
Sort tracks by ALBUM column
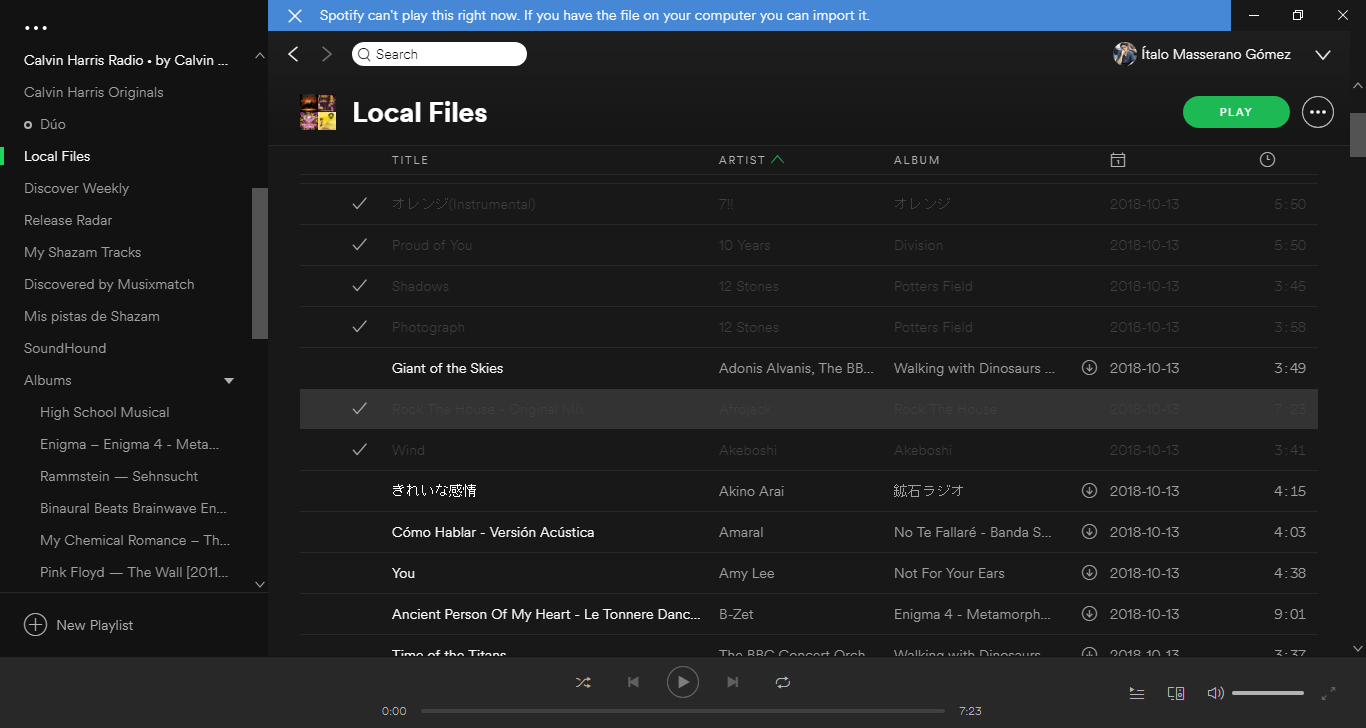[917, 160]
